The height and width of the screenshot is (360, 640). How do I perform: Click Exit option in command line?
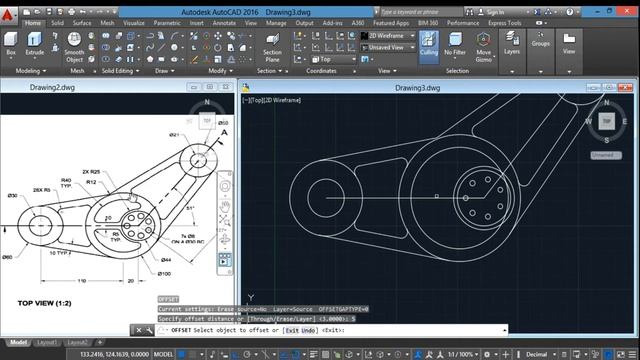(x=292, y=330)
